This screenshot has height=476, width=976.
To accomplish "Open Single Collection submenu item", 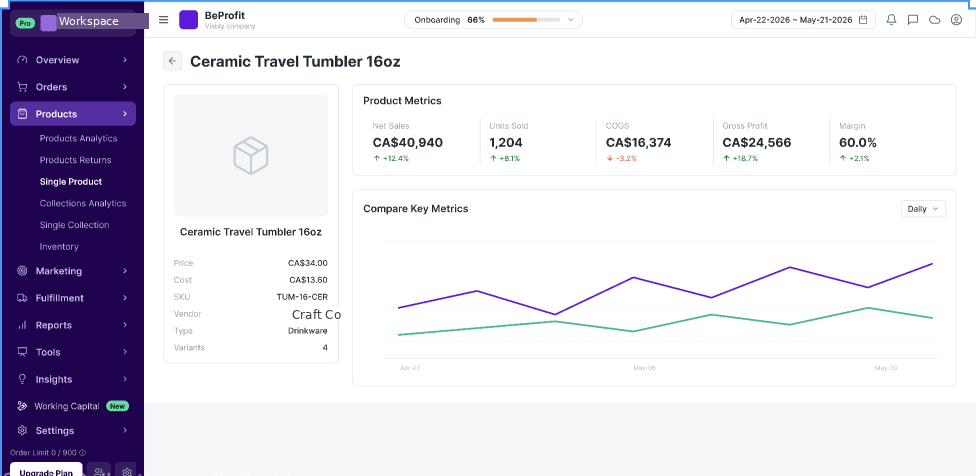I will point(74,225).
